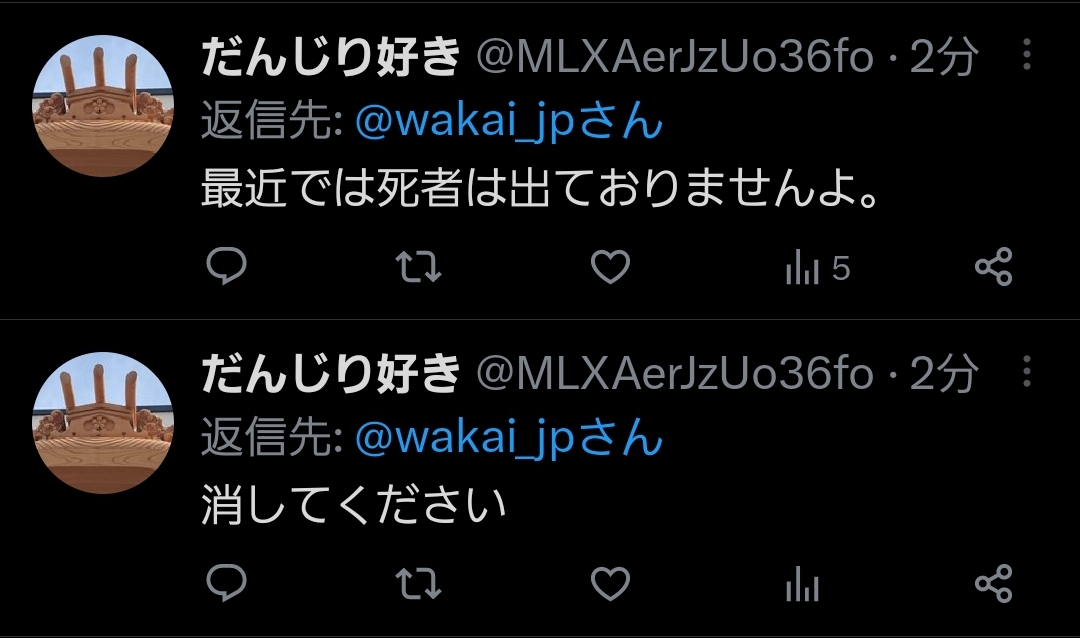The width and height of the screenshot is (1080, 638).
Task: Open だんじり好き display name in first tweet
Action: [331, 56]
